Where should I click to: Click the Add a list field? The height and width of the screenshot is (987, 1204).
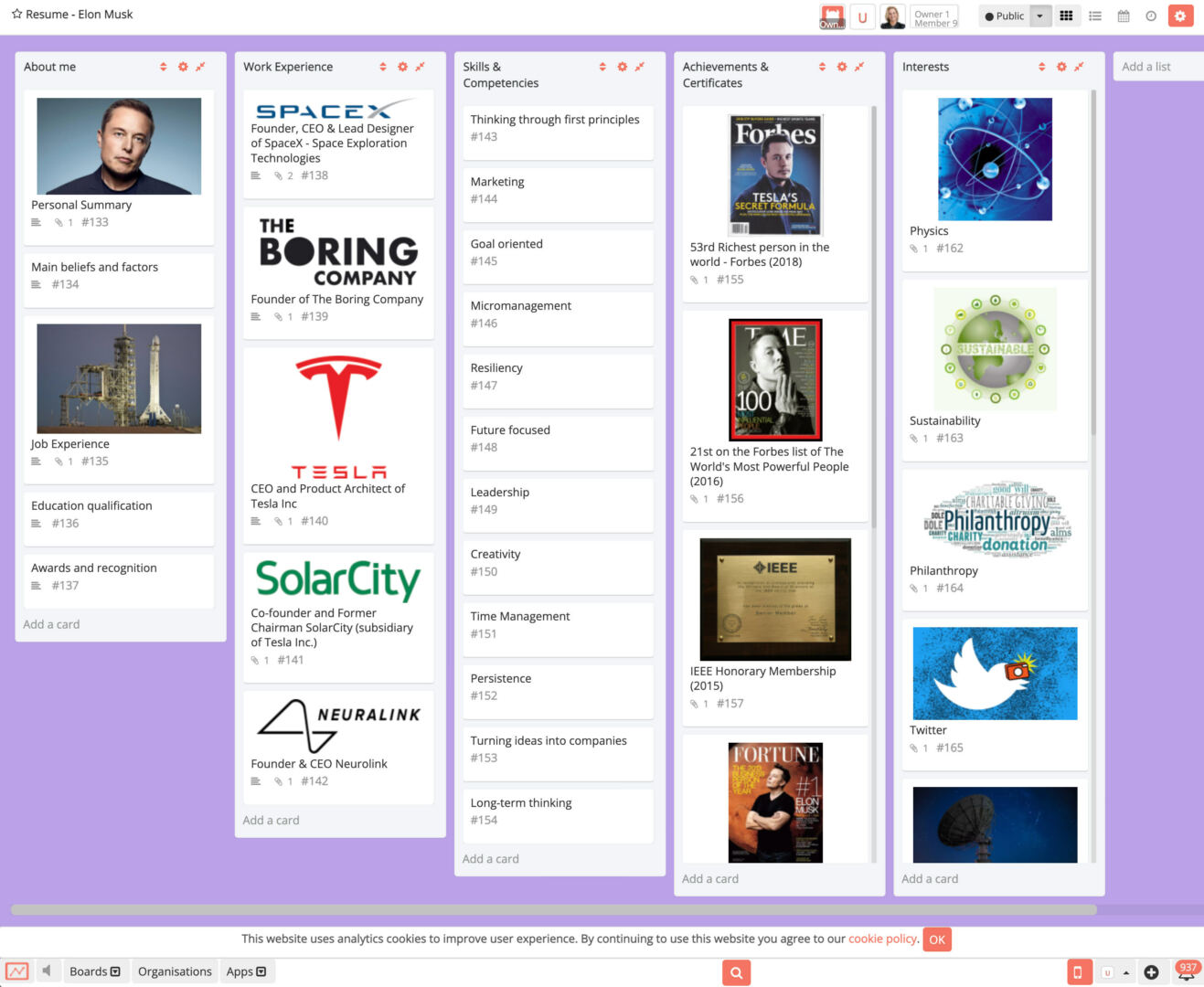pyautogui.click(x=1158, y=67)
